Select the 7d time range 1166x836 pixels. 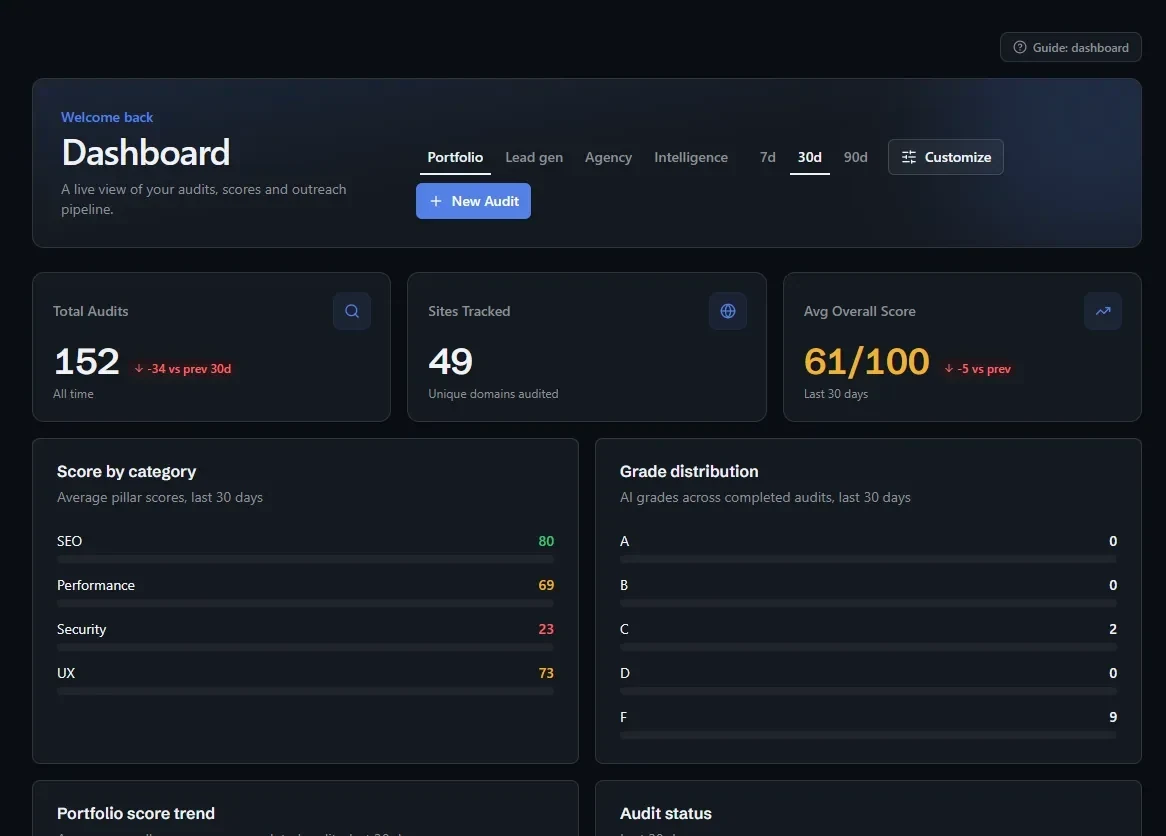767,157
